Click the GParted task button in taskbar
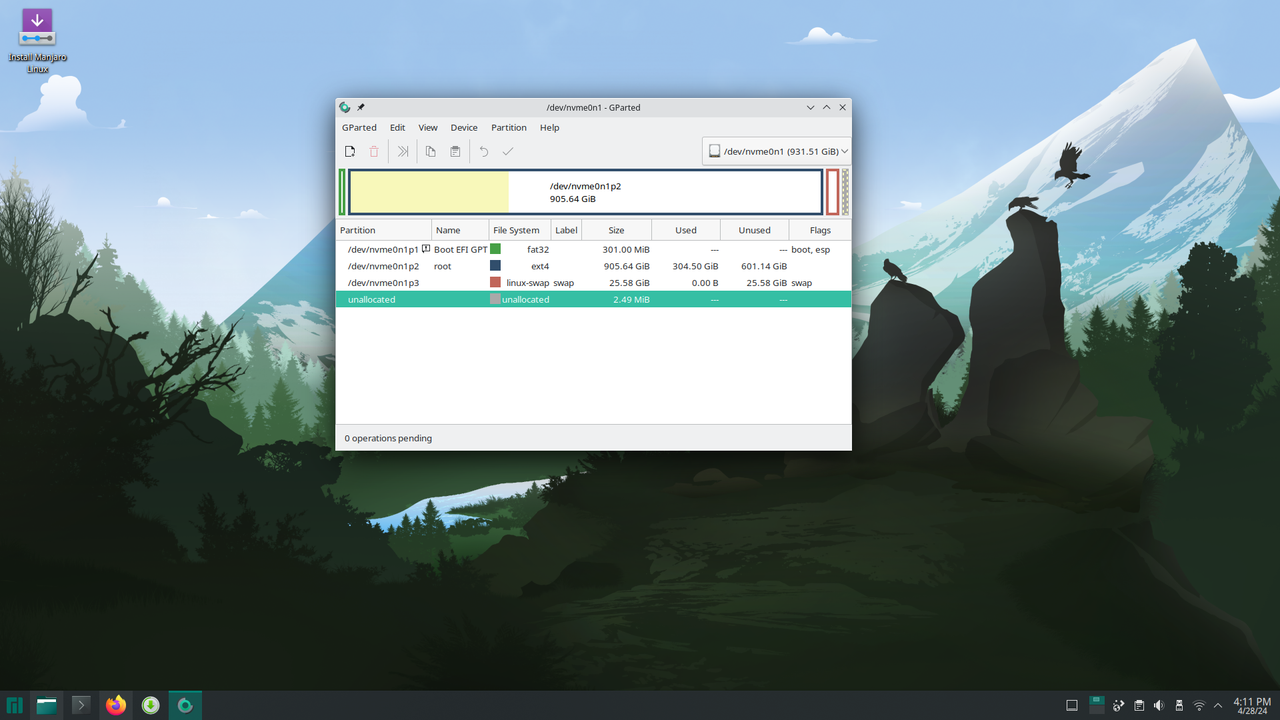This screenshot has height=720, width=1280. (185, 705)
